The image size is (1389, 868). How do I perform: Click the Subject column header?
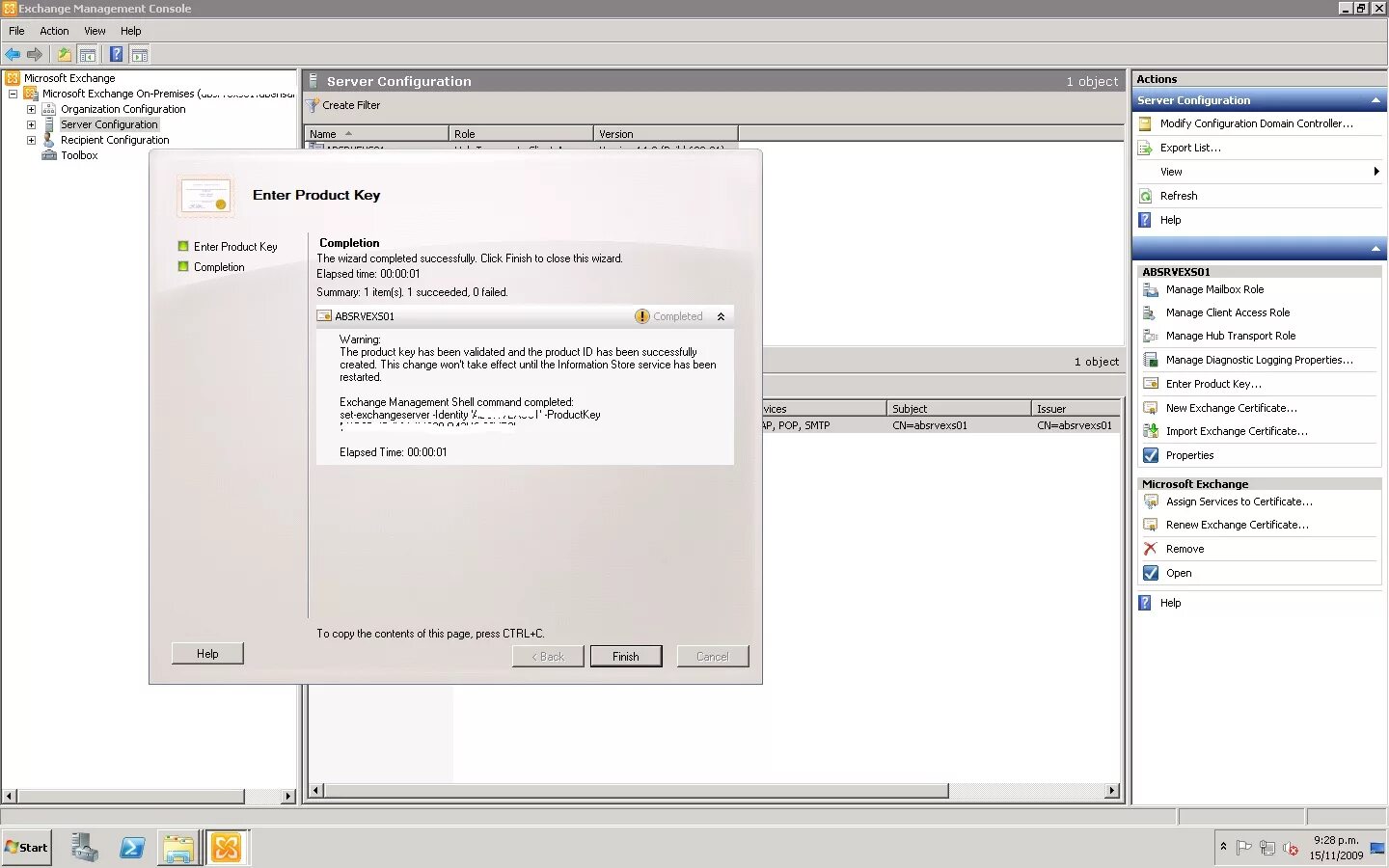point(959,409)
